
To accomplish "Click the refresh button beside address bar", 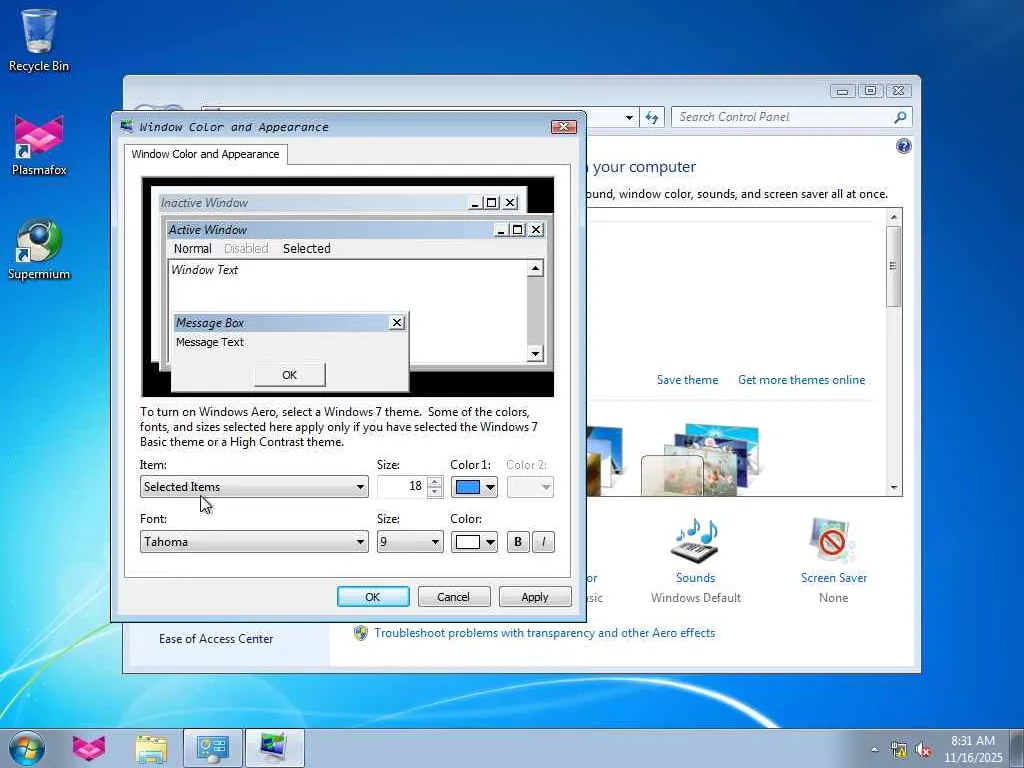I will pyautogui.click(x=652, y=118).
